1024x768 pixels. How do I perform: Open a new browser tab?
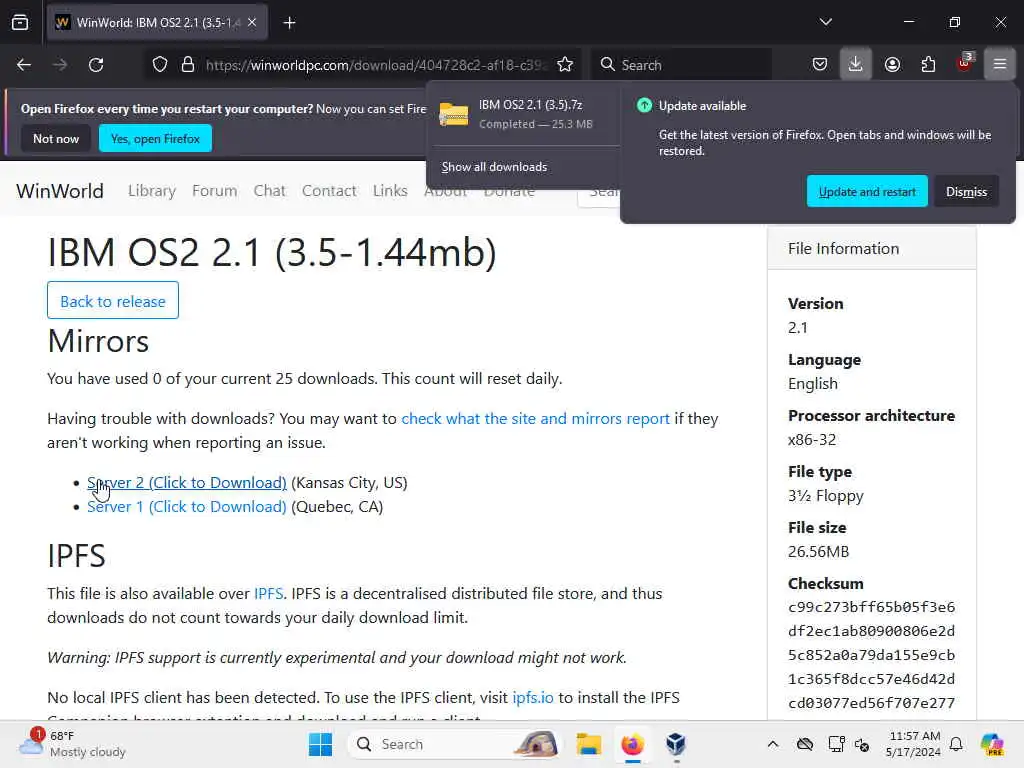pyautogui.click(x=289, y=23)
